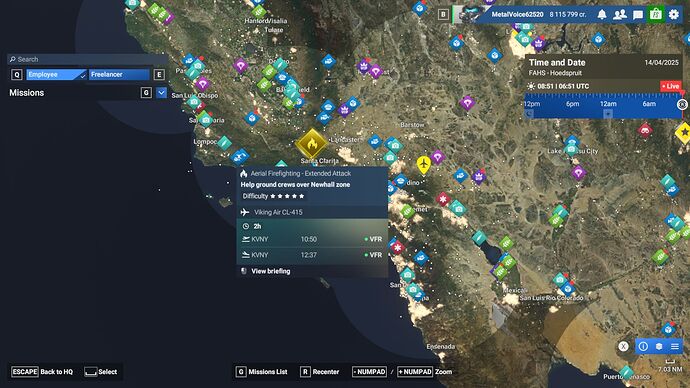Click the Select spacebar prompt
The image size is (690, 388).
click(x=101, y=372)
